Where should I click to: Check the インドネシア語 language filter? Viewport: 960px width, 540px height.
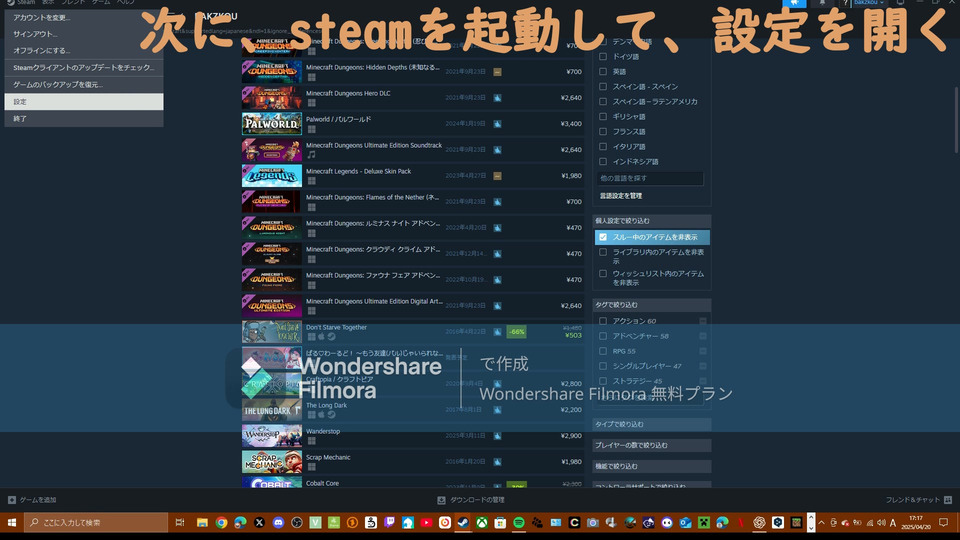[603, 162]
